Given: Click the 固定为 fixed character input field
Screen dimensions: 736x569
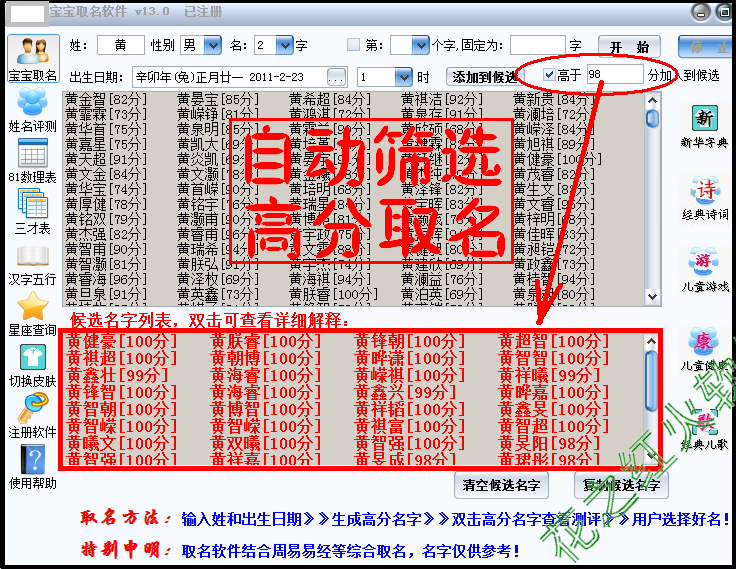Looking at the screenshot, I should coord(537,45).
